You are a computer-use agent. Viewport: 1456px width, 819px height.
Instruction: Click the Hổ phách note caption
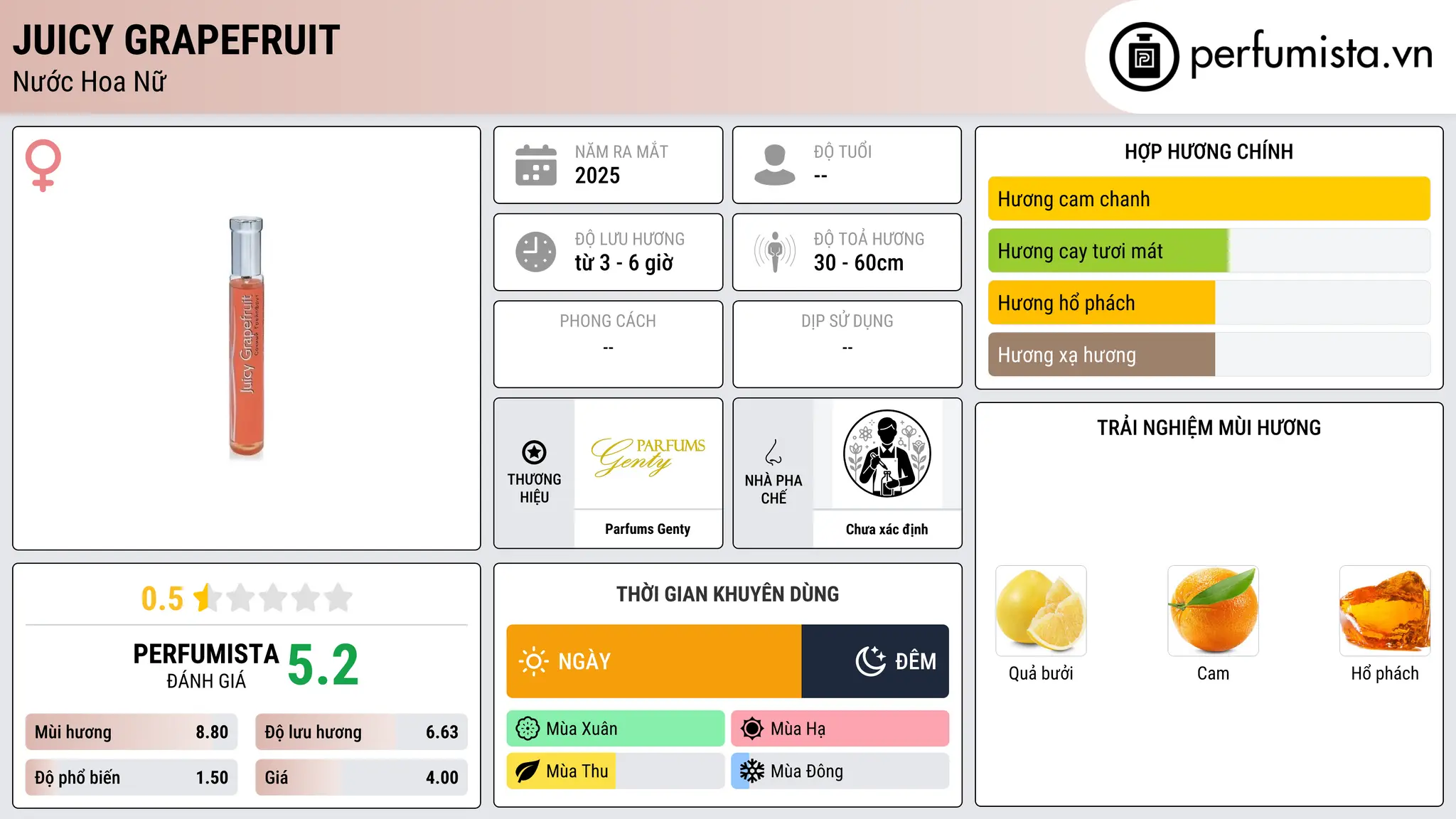point(1385,673)
